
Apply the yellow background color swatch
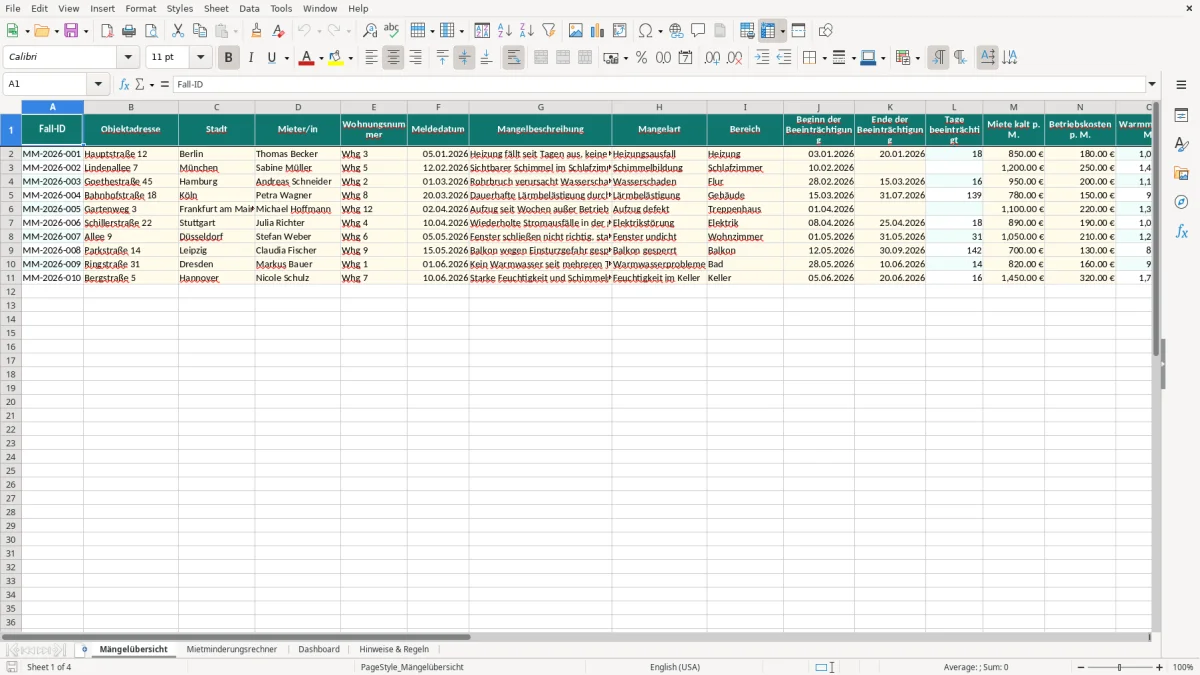336,58
